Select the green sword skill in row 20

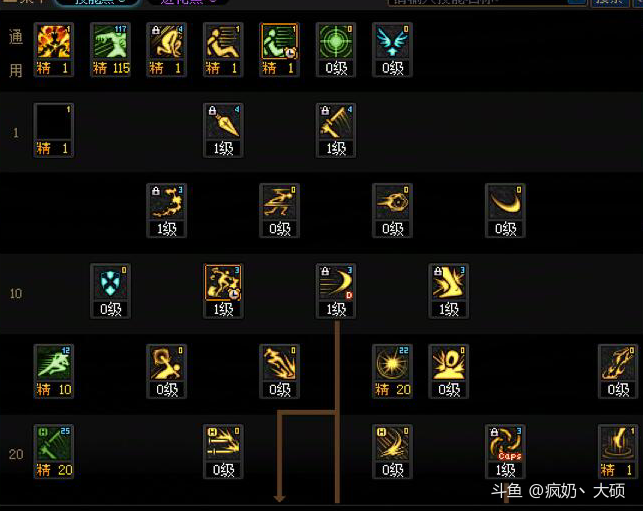point(54,452)
